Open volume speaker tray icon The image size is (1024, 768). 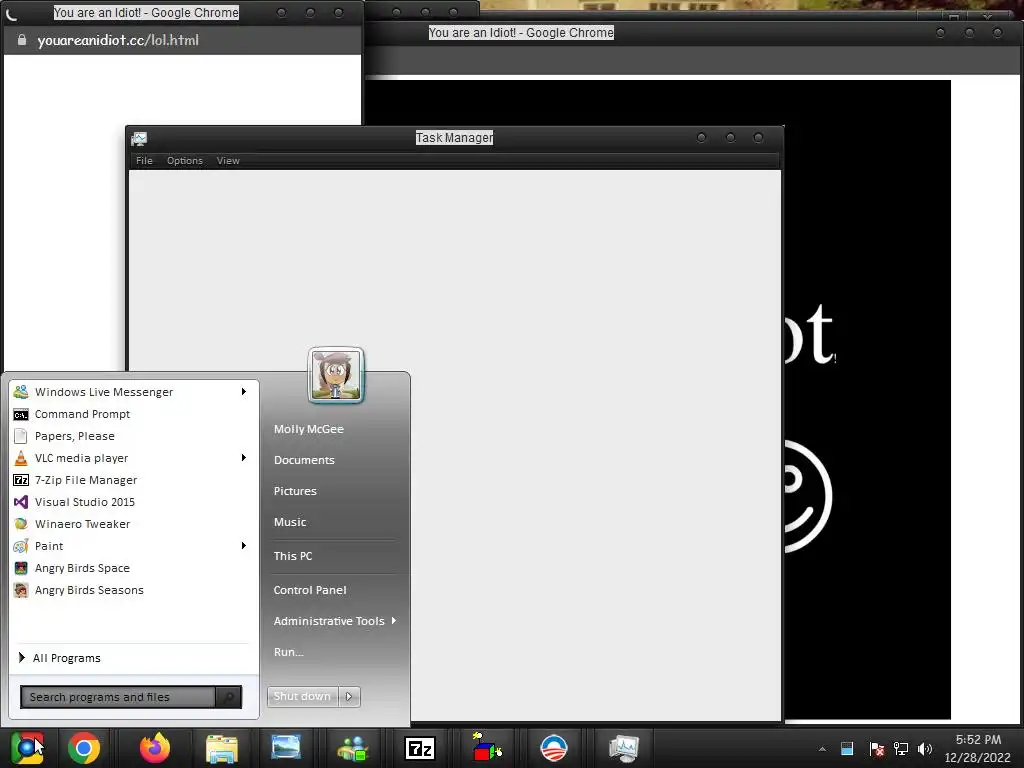click(x=924, y=749)
